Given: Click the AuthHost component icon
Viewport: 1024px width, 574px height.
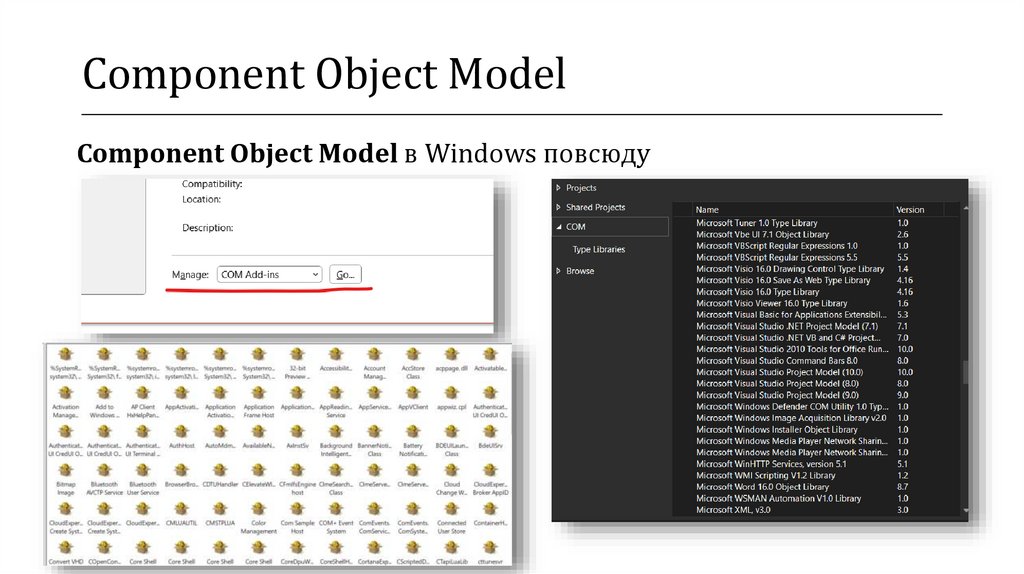Looking at the screenshot, I should point(181,431).
